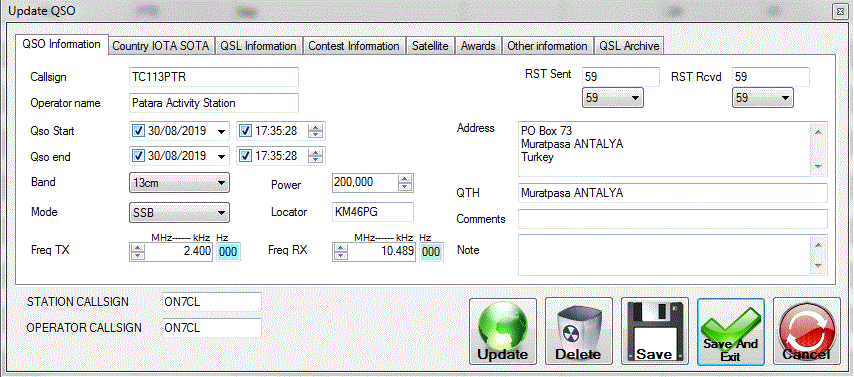Open the RST Sent 59 dropdown
The image size is (854, 377).
[x=613, y=98]
